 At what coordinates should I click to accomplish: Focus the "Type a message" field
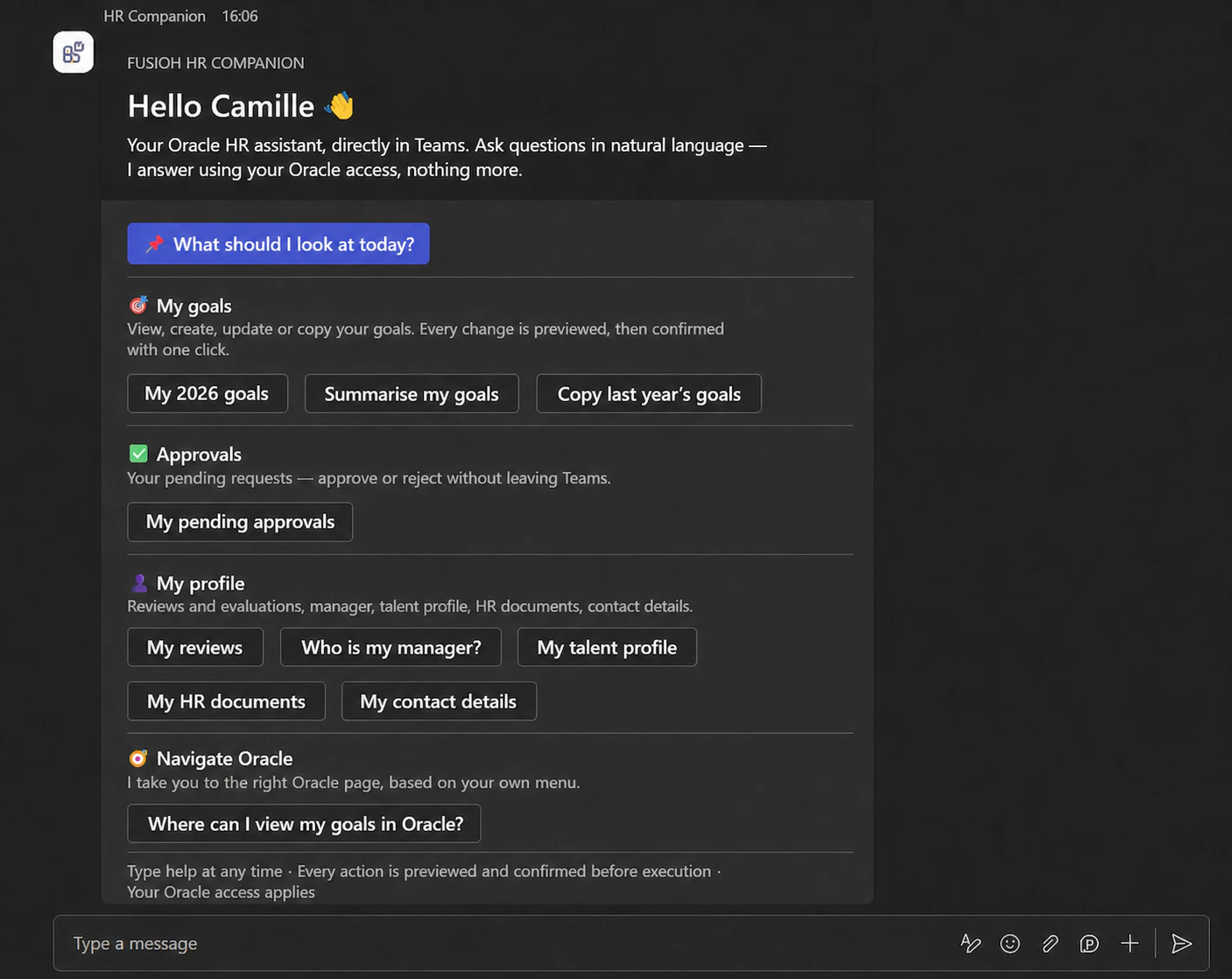tap(631, 943)
